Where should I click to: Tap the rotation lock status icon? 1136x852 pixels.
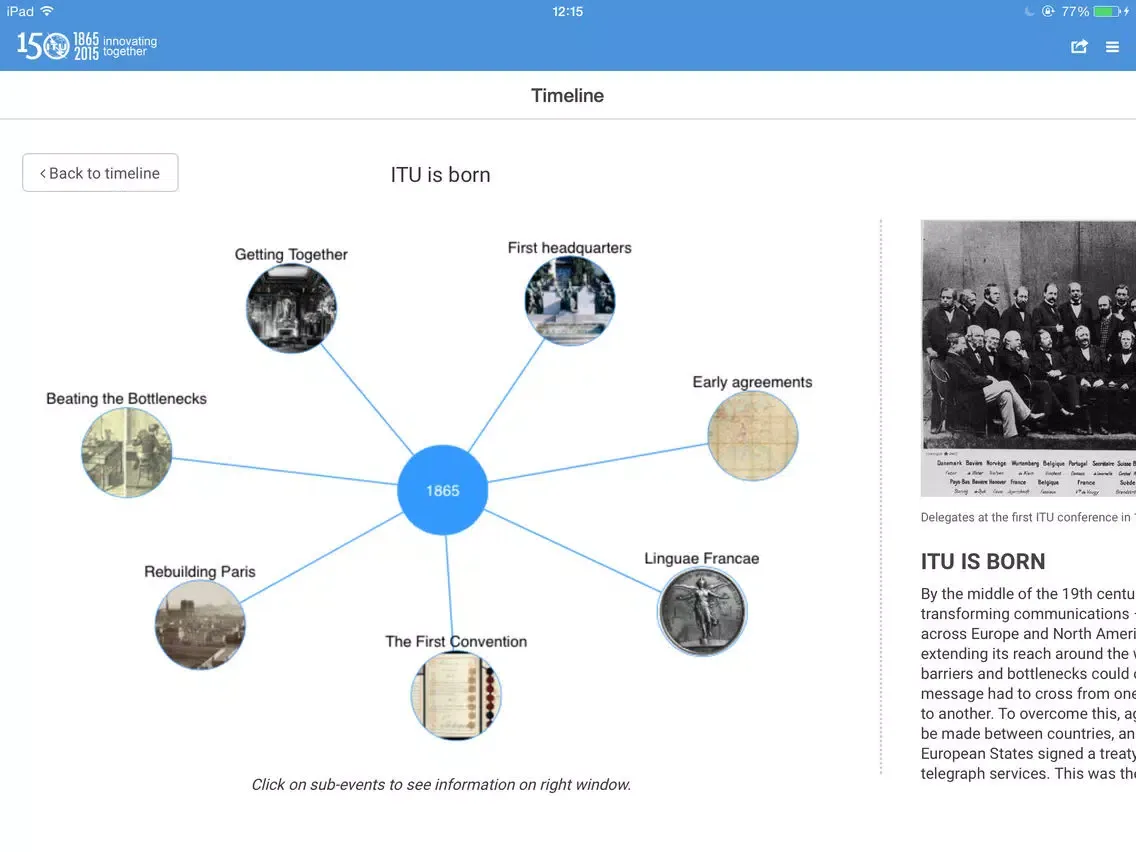1048,12
